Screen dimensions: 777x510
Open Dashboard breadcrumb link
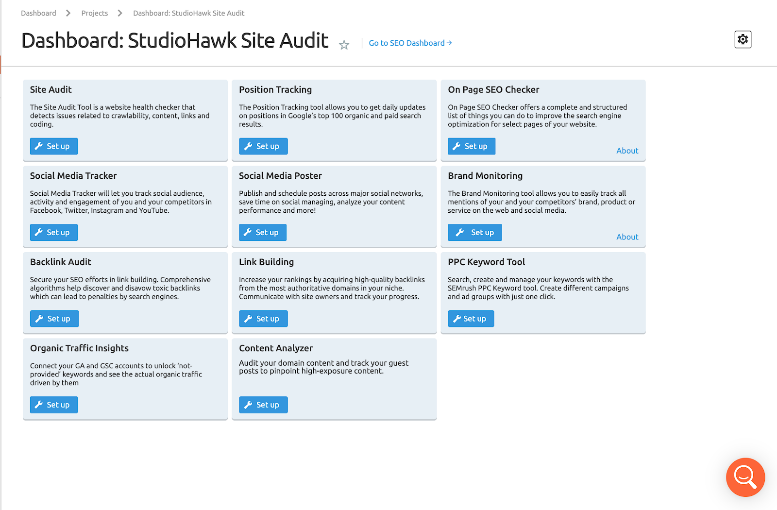[38, 13]
